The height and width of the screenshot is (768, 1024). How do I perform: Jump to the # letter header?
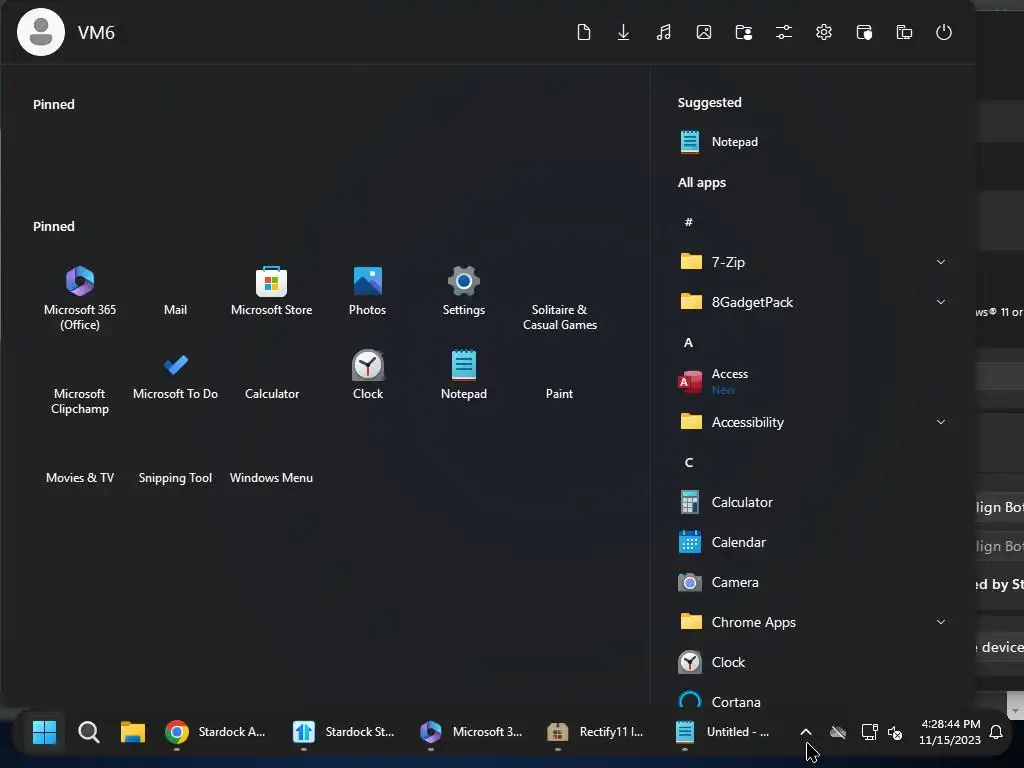[688, 222]
